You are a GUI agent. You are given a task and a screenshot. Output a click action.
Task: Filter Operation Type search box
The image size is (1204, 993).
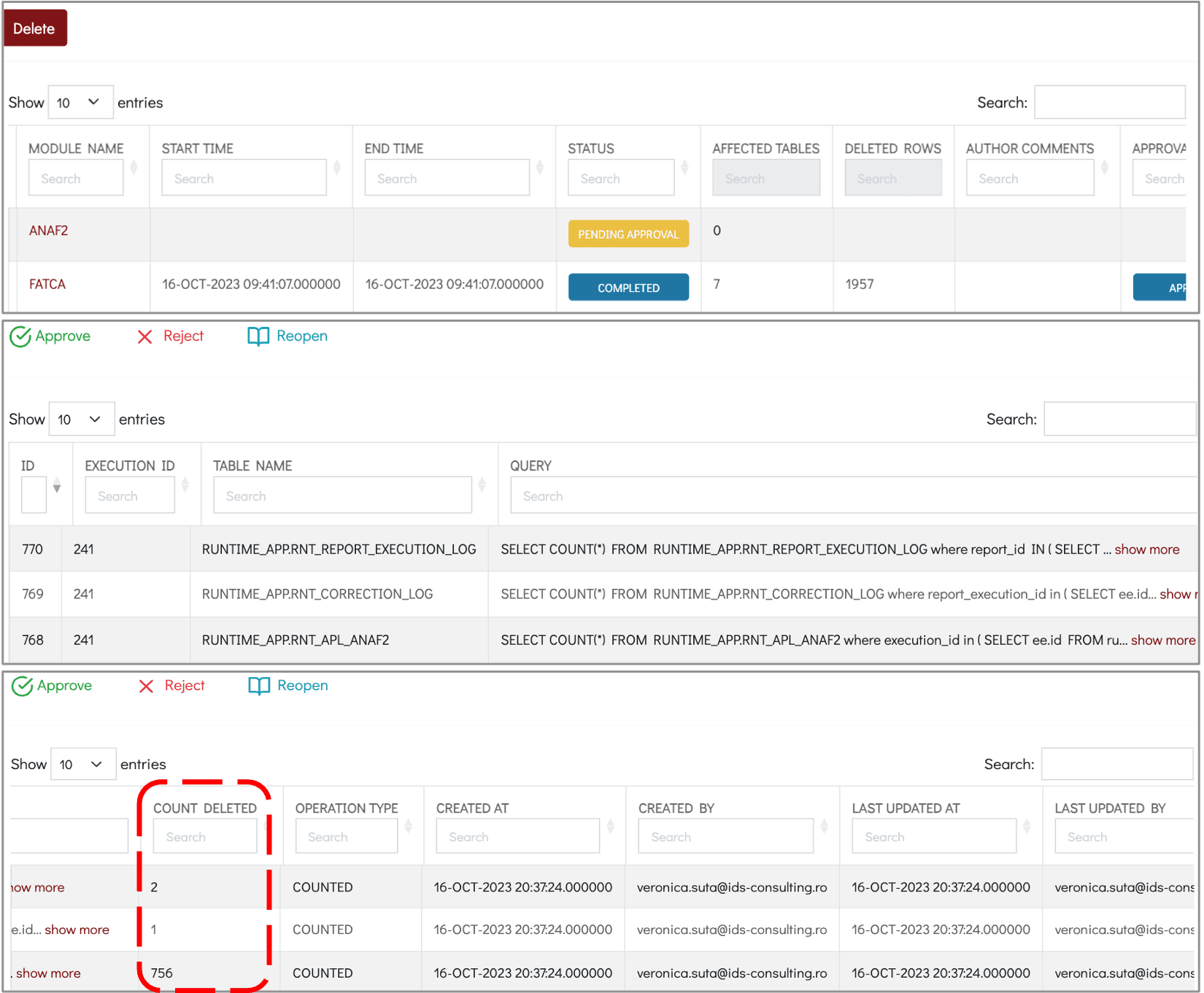point(347,836)
